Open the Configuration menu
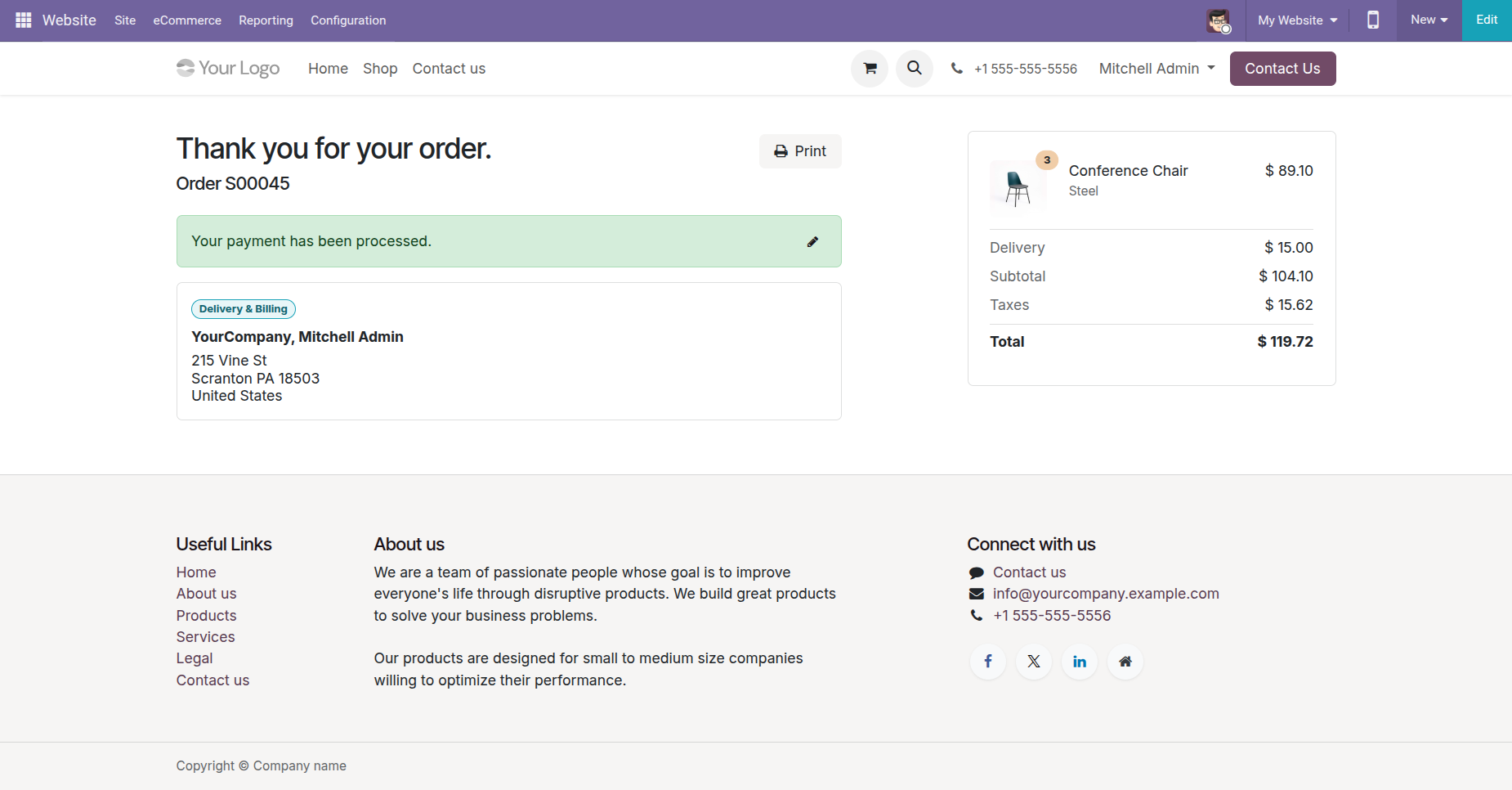This screenshot has height=790, width=1512. click(348, 20)
